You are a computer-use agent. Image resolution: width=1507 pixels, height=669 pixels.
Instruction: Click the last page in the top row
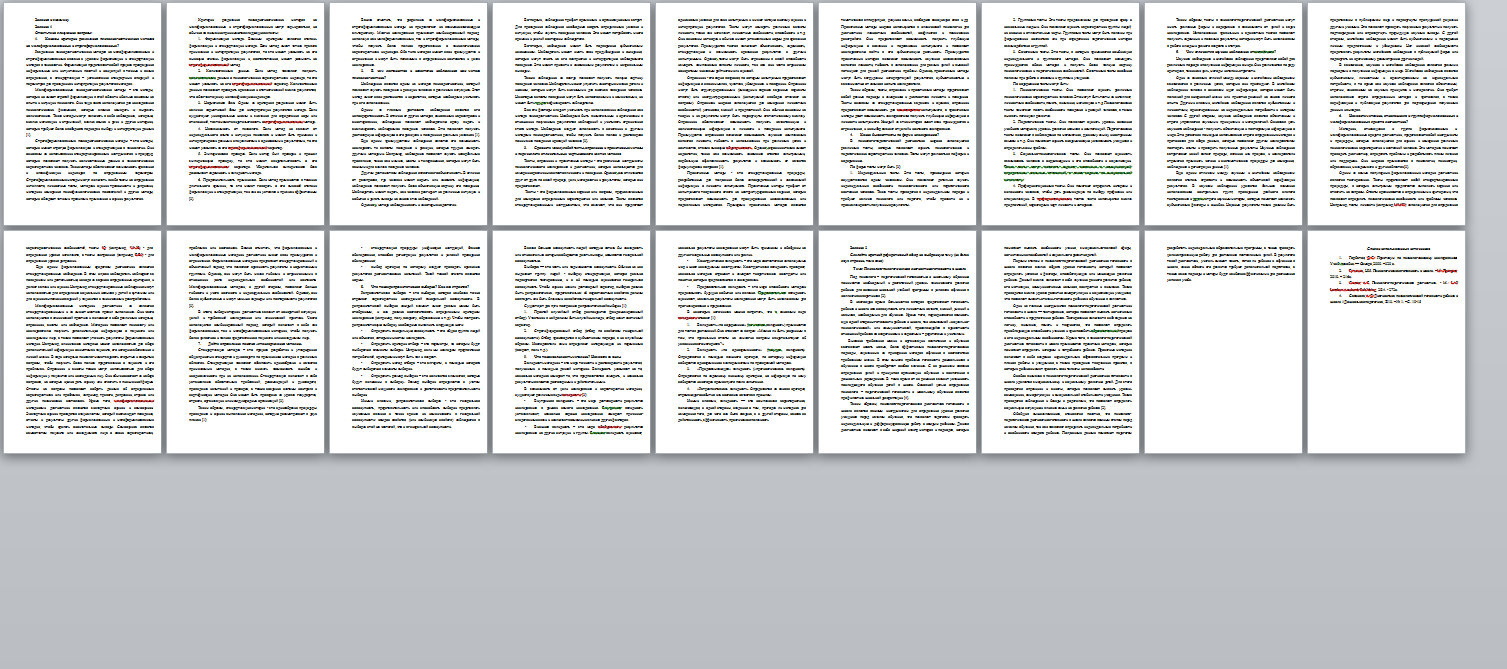1386,114
